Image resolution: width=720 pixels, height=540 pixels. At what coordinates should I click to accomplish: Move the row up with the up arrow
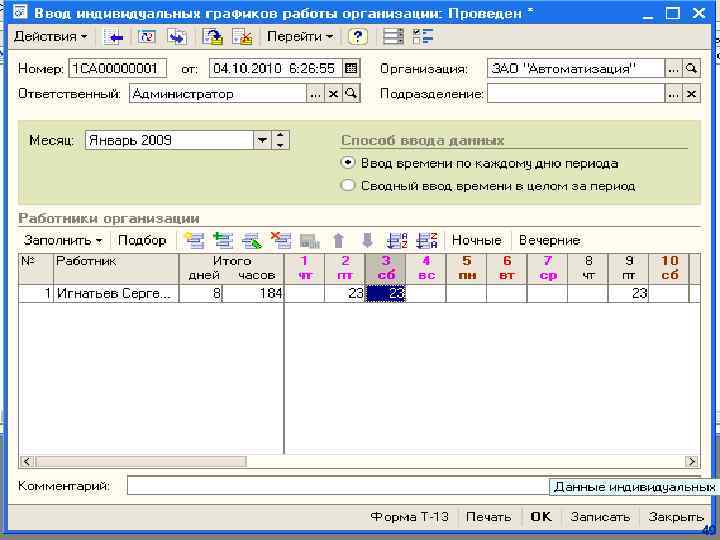[x=339, y=240]
